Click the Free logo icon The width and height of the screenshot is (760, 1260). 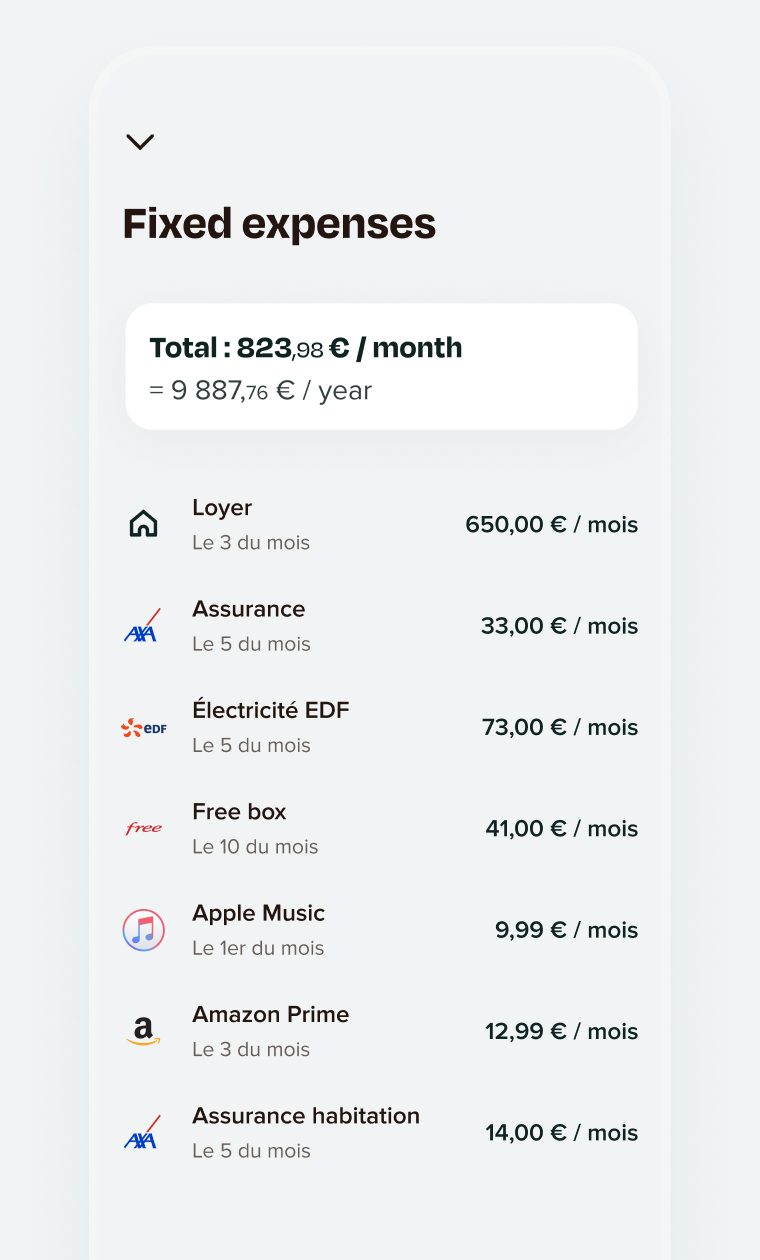(143, 828)
